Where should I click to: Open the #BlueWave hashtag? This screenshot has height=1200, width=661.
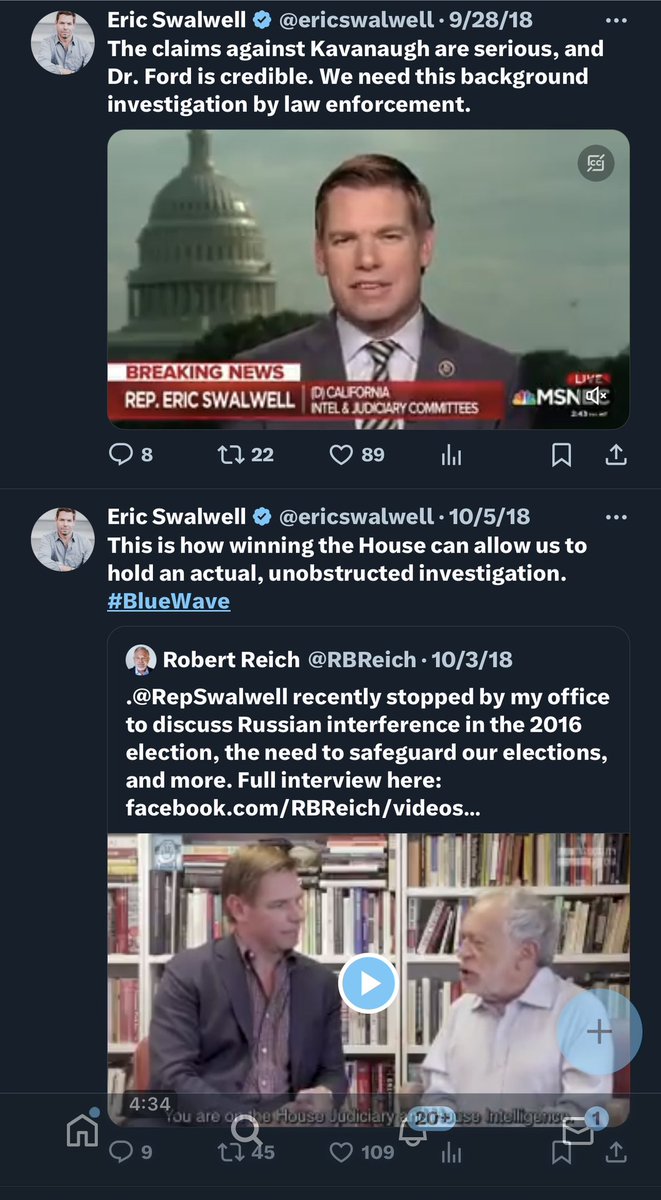169,601
